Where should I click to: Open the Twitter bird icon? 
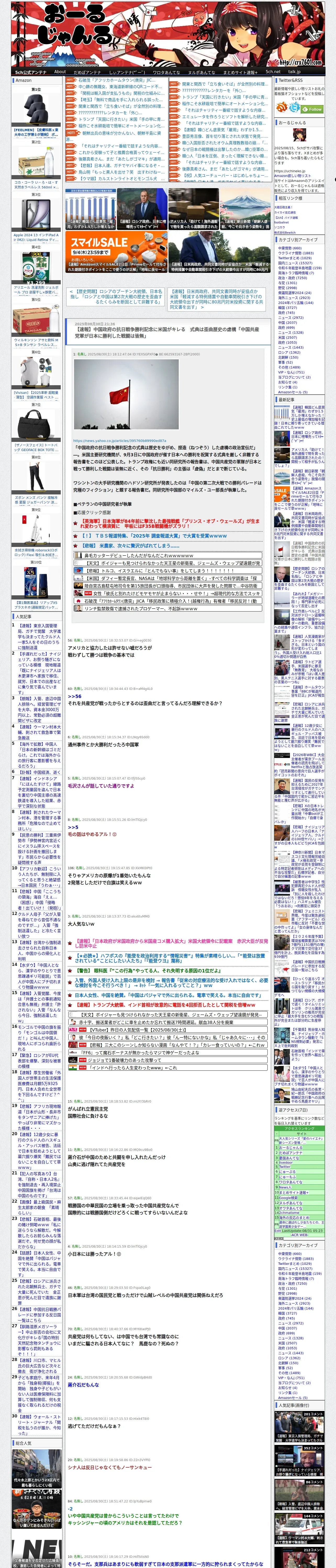pyautogui.click(x=295, y=108)
